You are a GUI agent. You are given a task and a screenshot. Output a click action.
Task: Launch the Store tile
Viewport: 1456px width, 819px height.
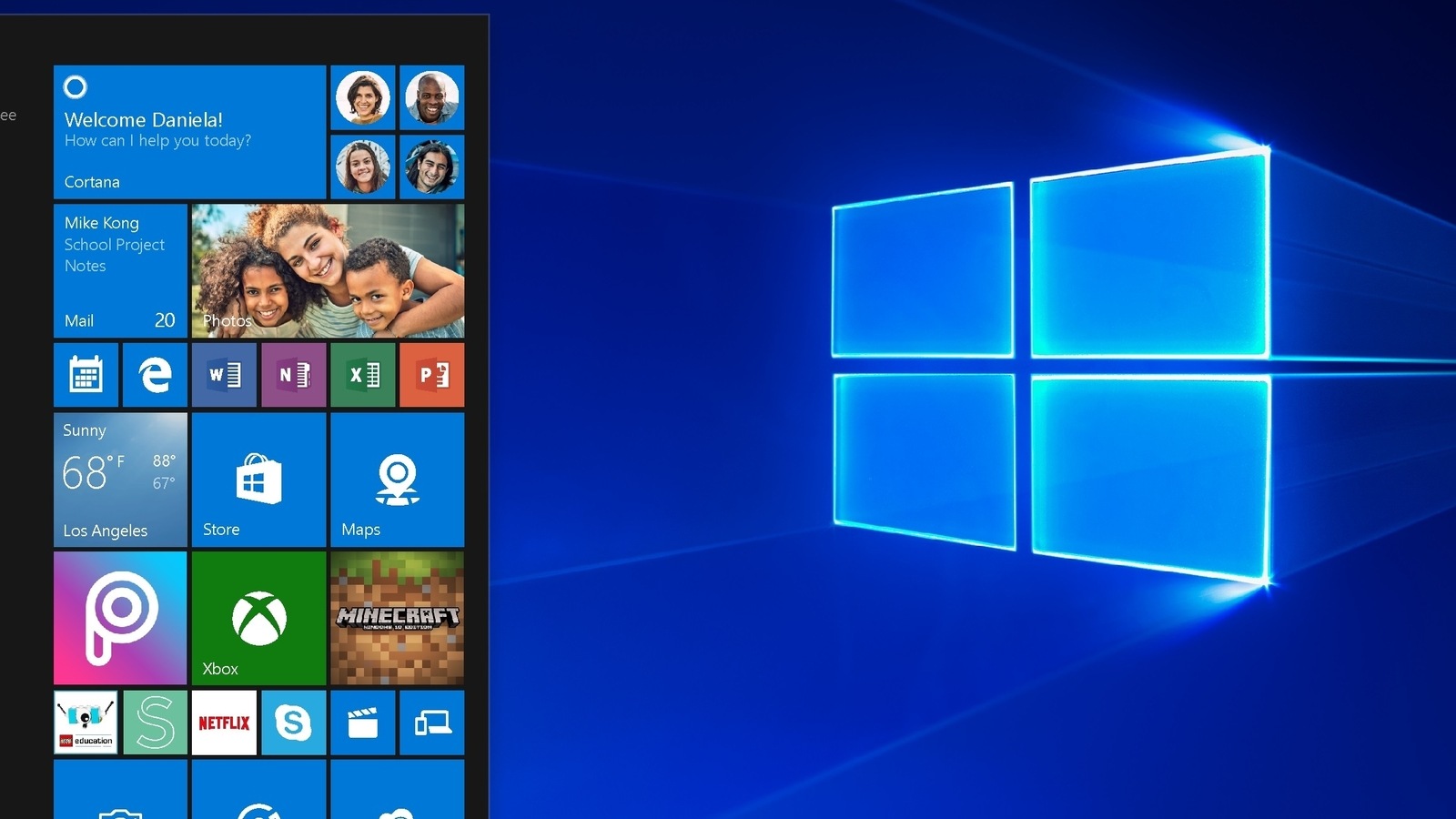[258, 480]
